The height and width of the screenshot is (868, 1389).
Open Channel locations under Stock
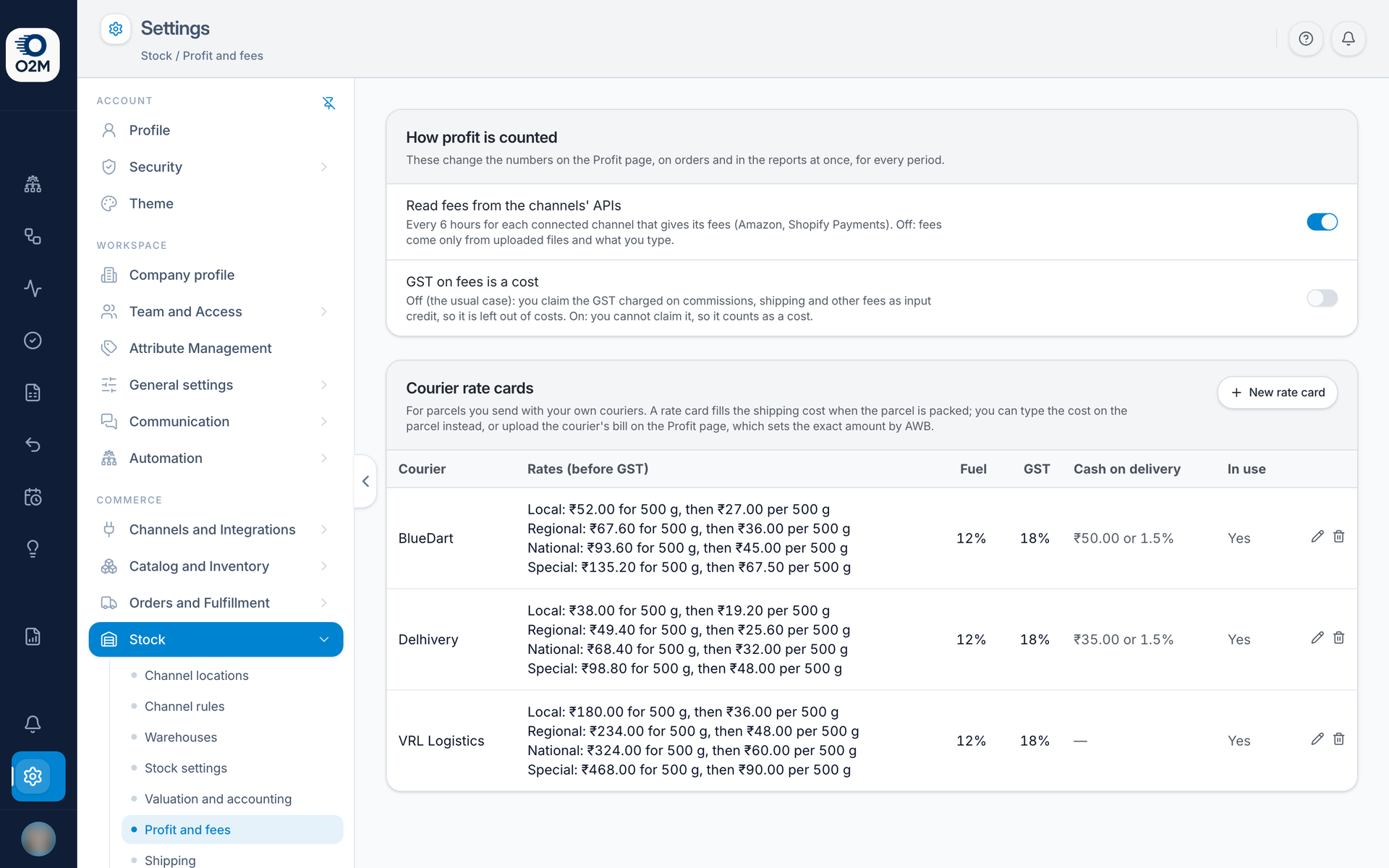232,676
